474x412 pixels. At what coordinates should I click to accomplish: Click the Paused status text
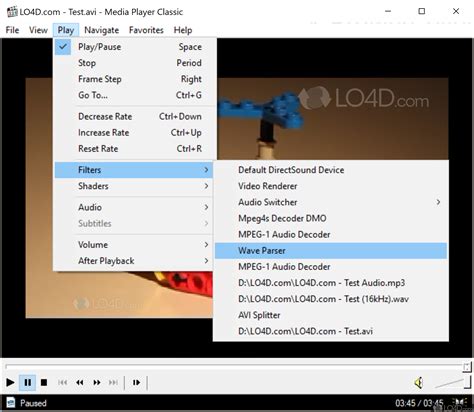click(x=33, y=403)
